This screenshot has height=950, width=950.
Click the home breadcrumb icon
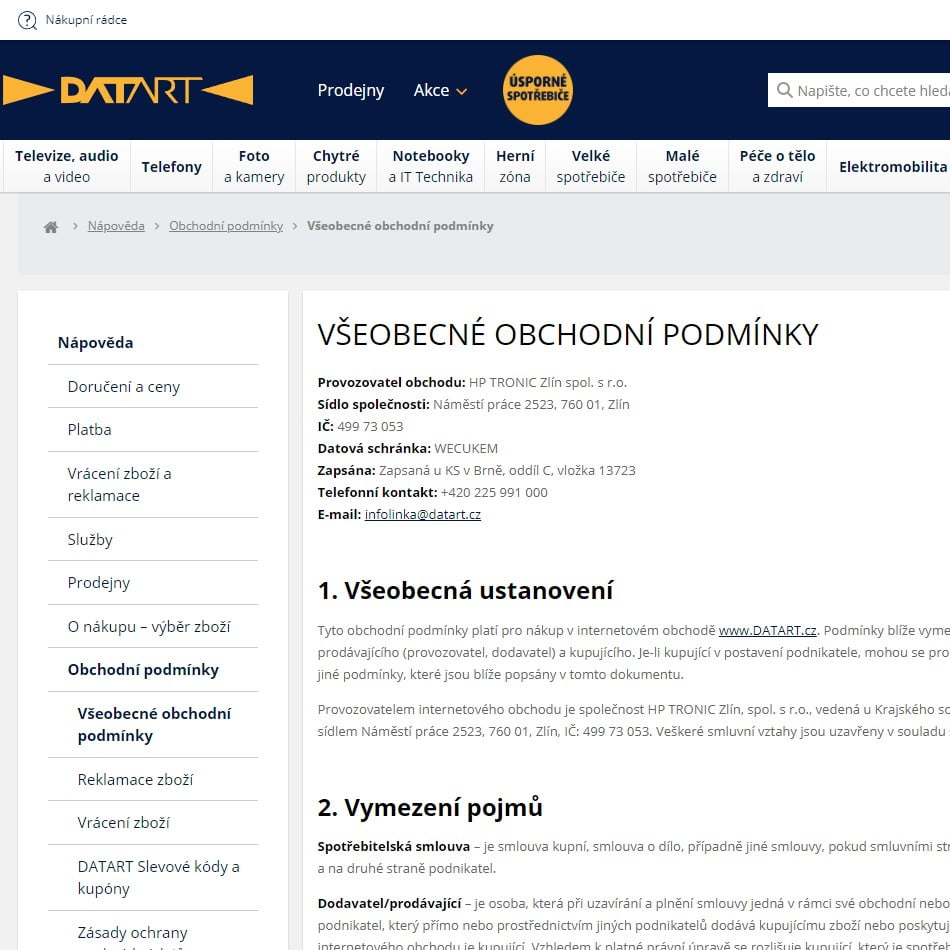51,227
